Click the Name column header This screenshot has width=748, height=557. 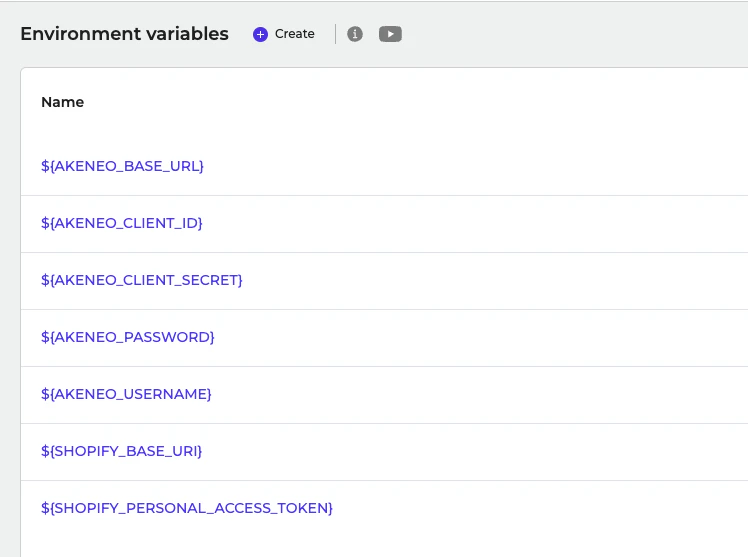(x=62, y=102)
